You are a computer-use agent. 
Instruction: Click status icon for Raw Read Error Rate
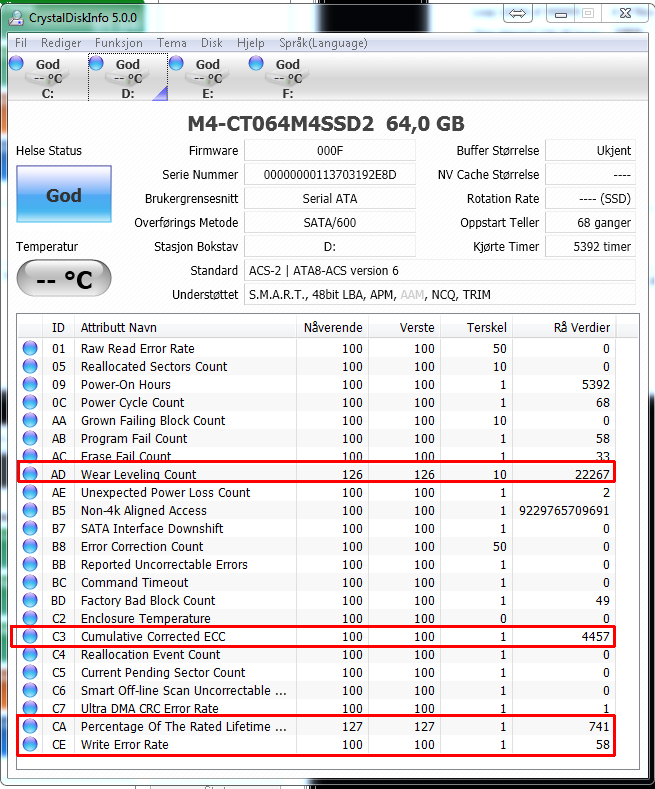pos(30,348)
